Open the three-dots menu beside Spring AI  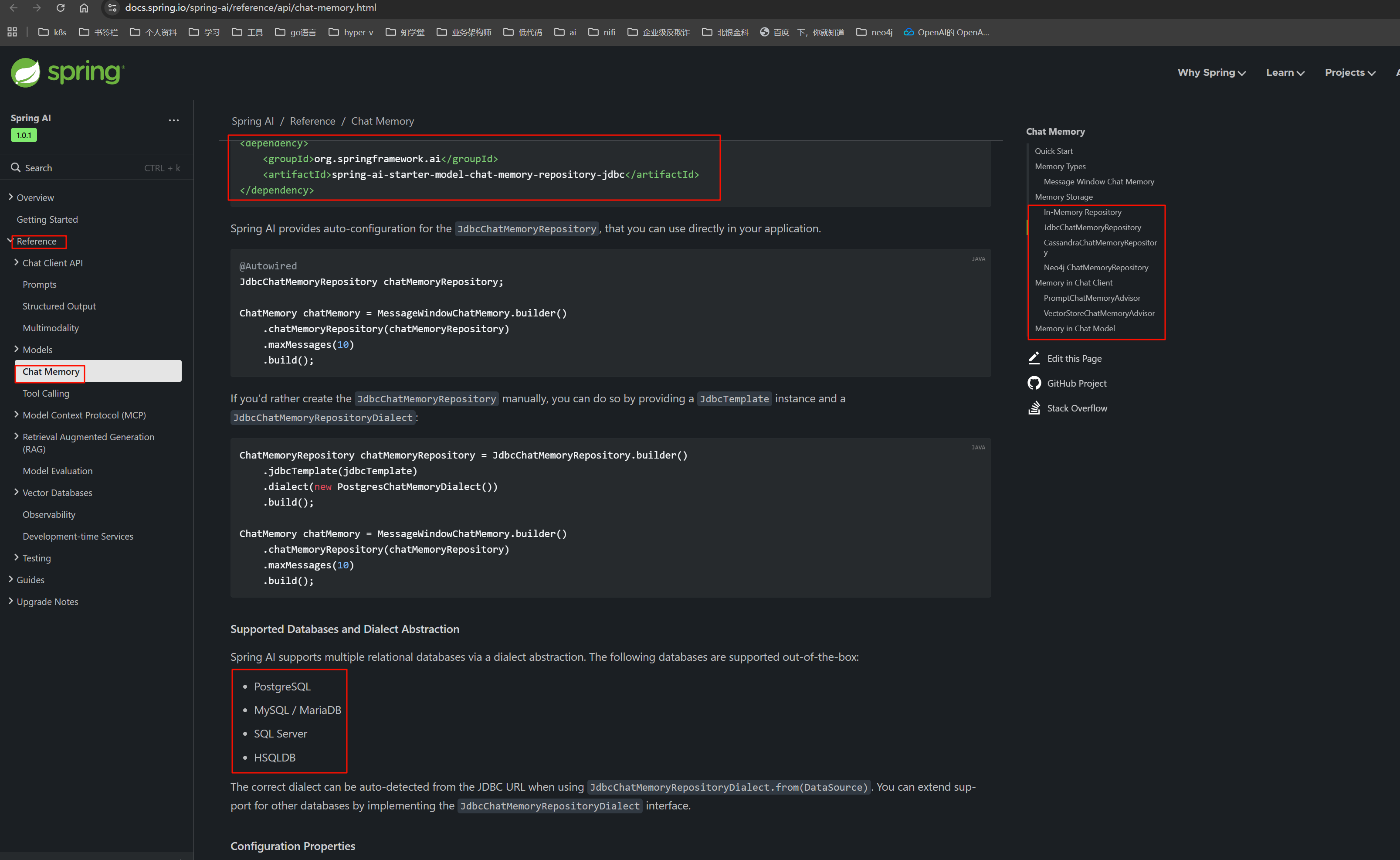pos(173,120)
